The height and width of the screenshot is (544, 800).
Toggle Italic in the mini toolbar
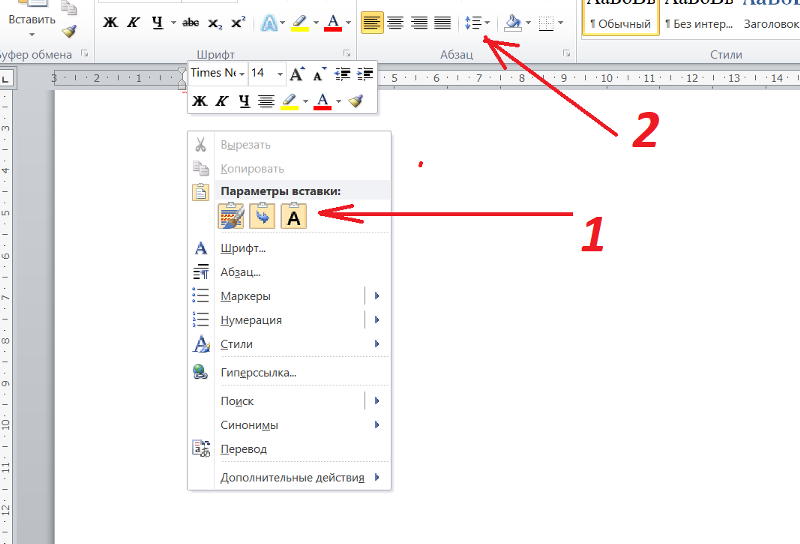tap(221, 101)
